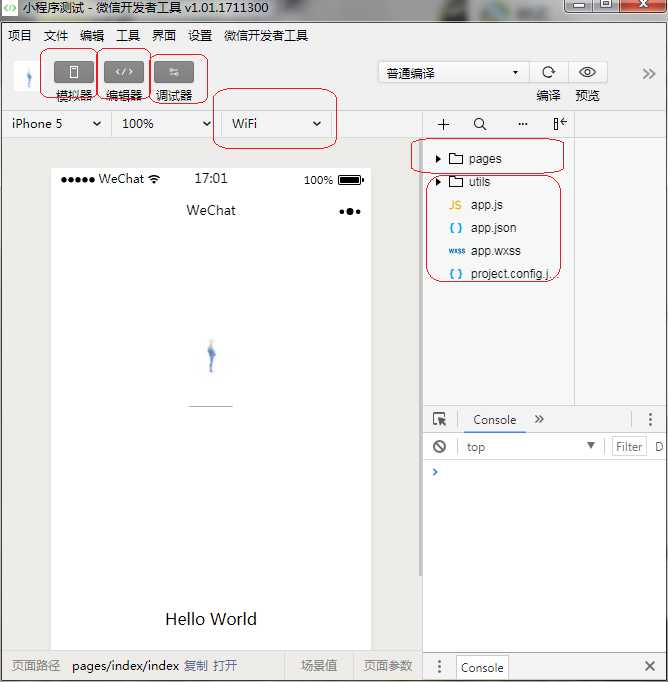Click the app icon in the title bar
This screenshot has width=668, height=682.
click(9, 7)
